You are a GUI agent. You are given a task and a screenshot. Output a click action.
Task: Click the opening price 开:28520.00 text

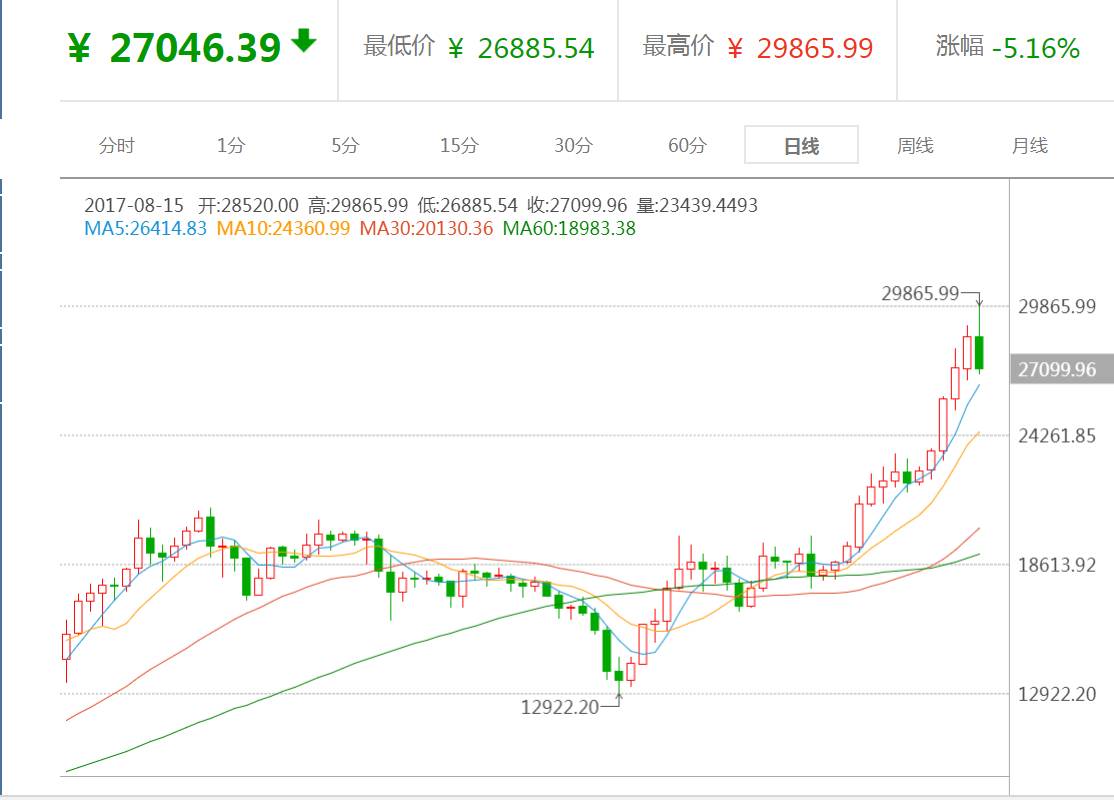click(248, 205)
